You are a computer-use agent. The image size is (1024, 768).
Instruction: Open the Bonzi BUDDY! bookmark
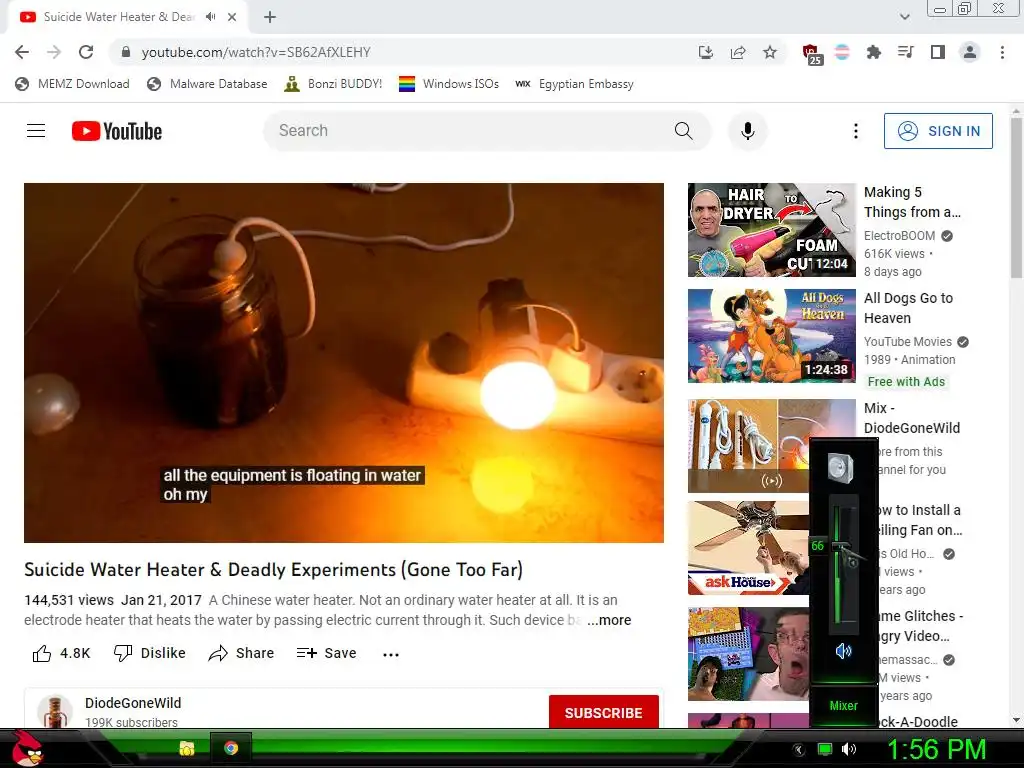(x=333, y=84)
